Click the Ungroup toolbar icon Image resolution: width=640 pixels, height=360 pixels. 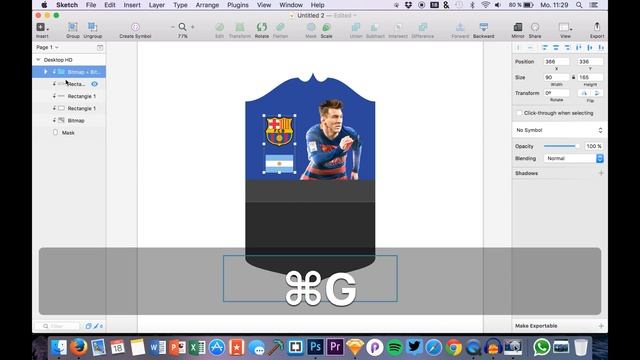[93, 27]
